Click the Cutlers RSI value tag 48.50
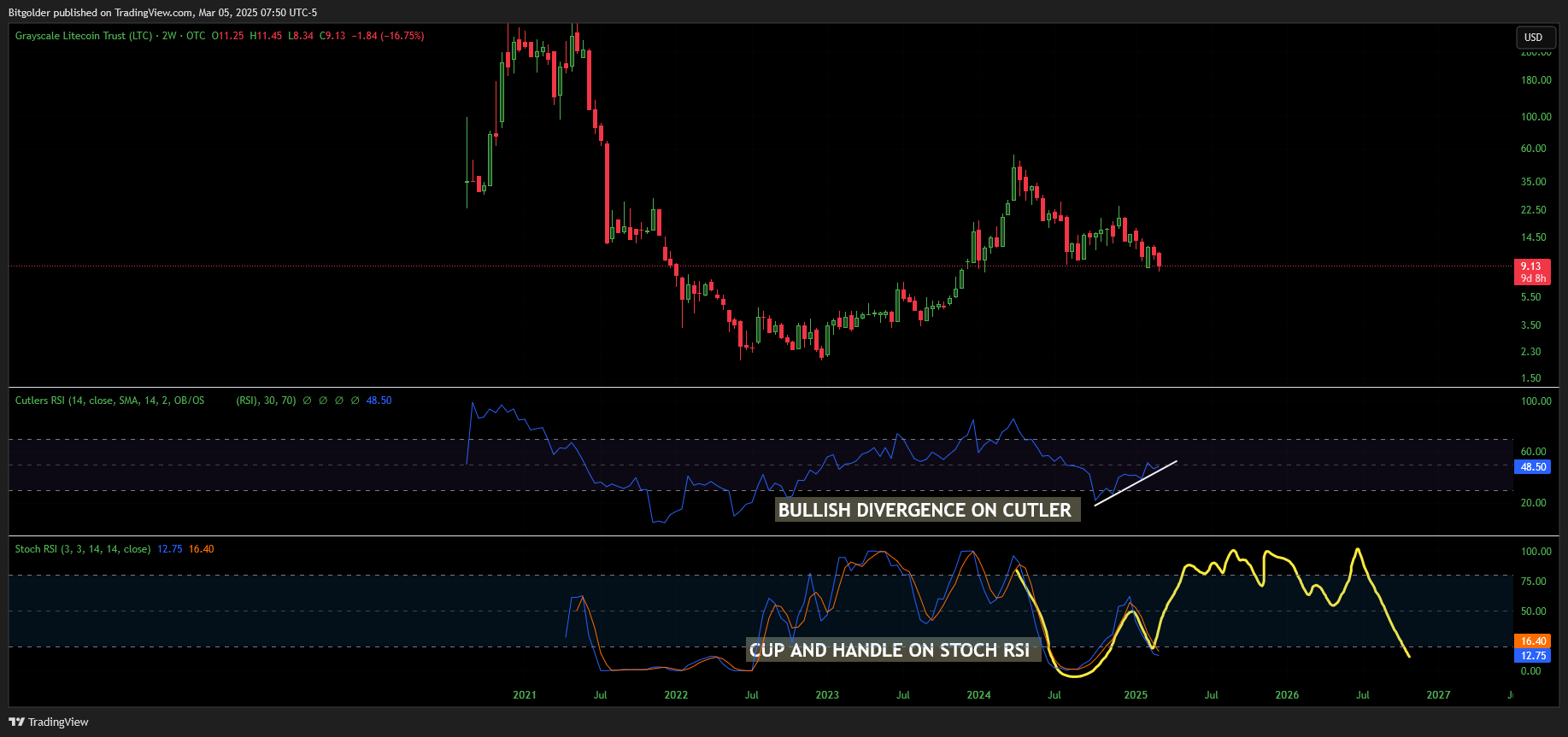 pos(1533,467)
